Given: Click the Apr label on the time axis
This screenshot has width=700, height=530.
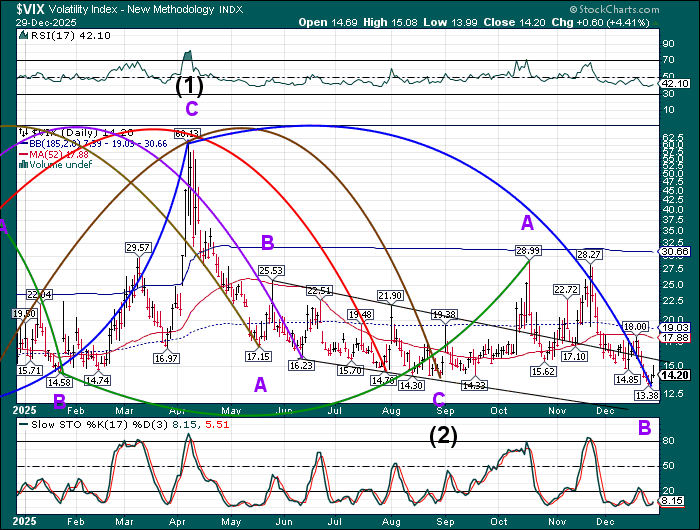Looking at the screenshot, I should [180, 410].
